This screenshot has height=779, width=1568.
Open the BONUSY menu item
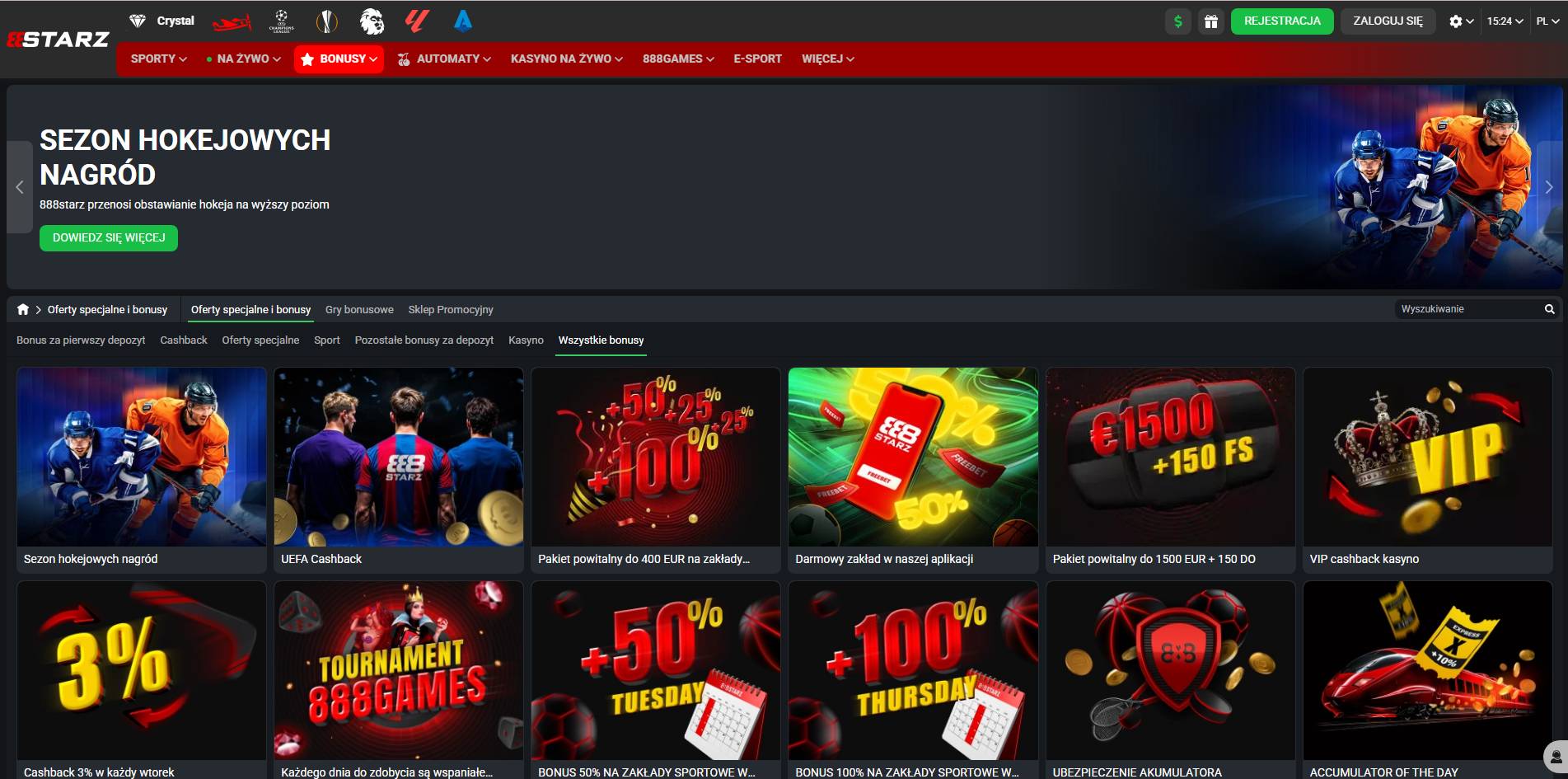tap(339, 59)
